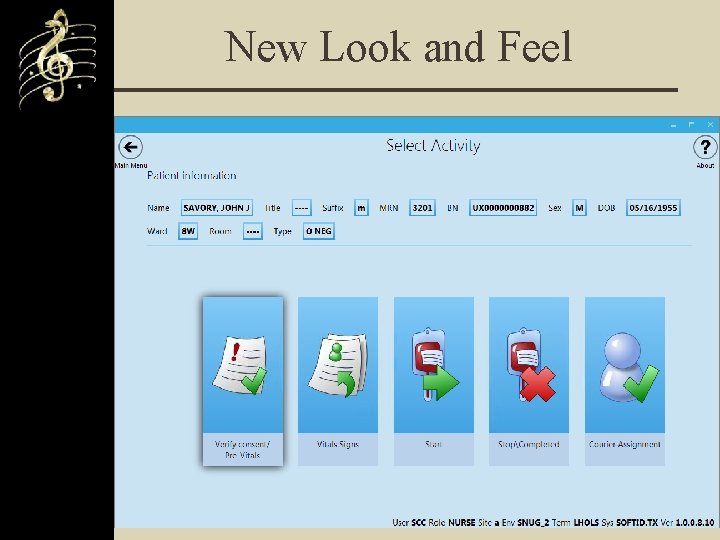The width and height of the screenshot is (720, 540).
Task: Click the Title field
Action: [301, 208]
